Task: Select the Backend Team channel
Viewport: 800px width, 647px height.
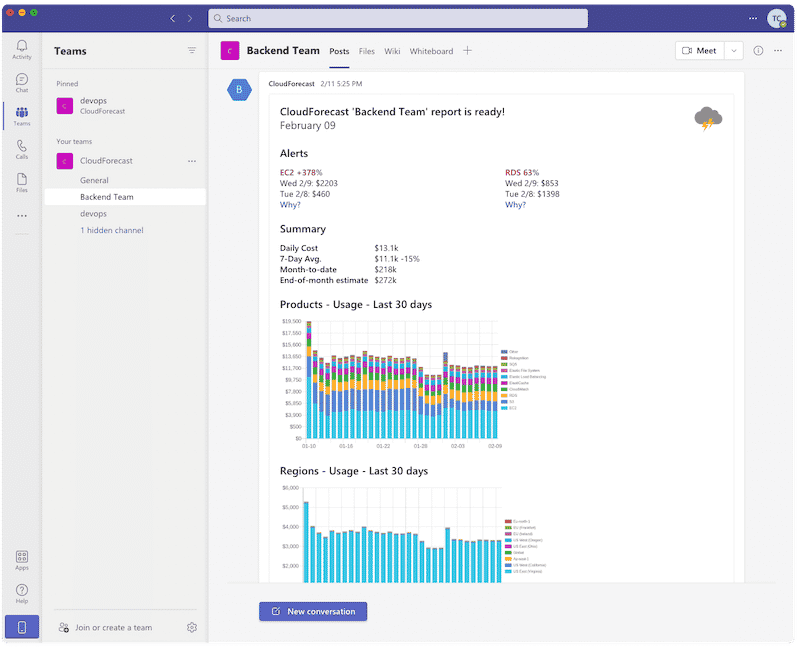Action: pos(125,197)
